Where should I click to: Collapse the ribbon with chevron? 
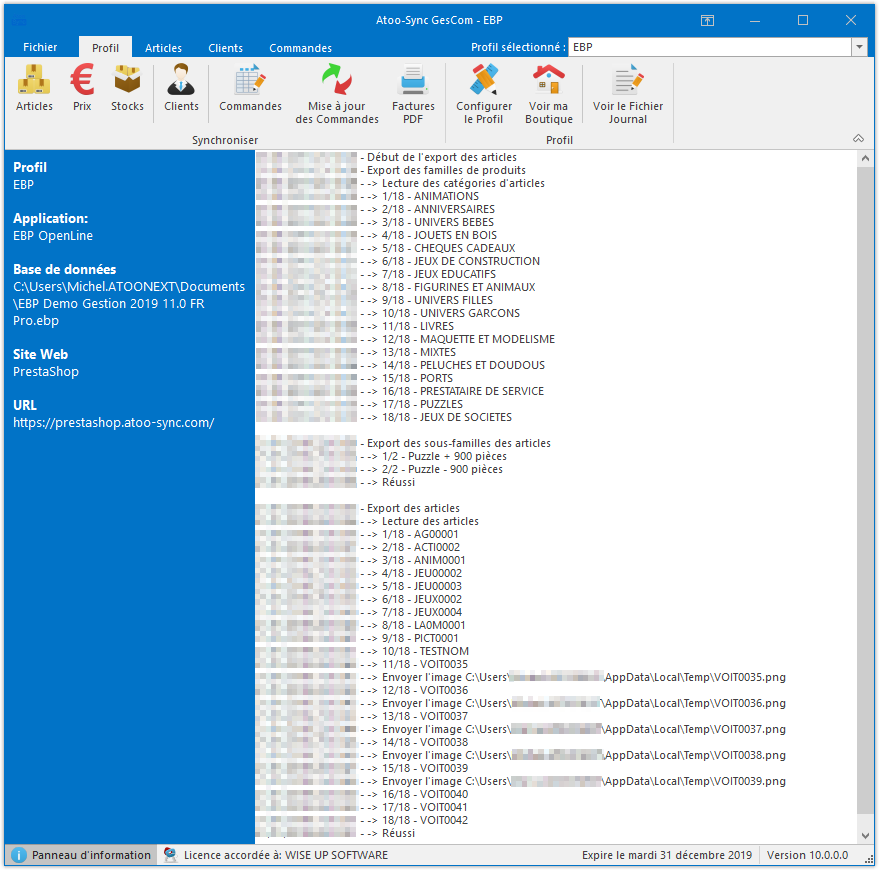pyautogui.click(x=858, y=138)
